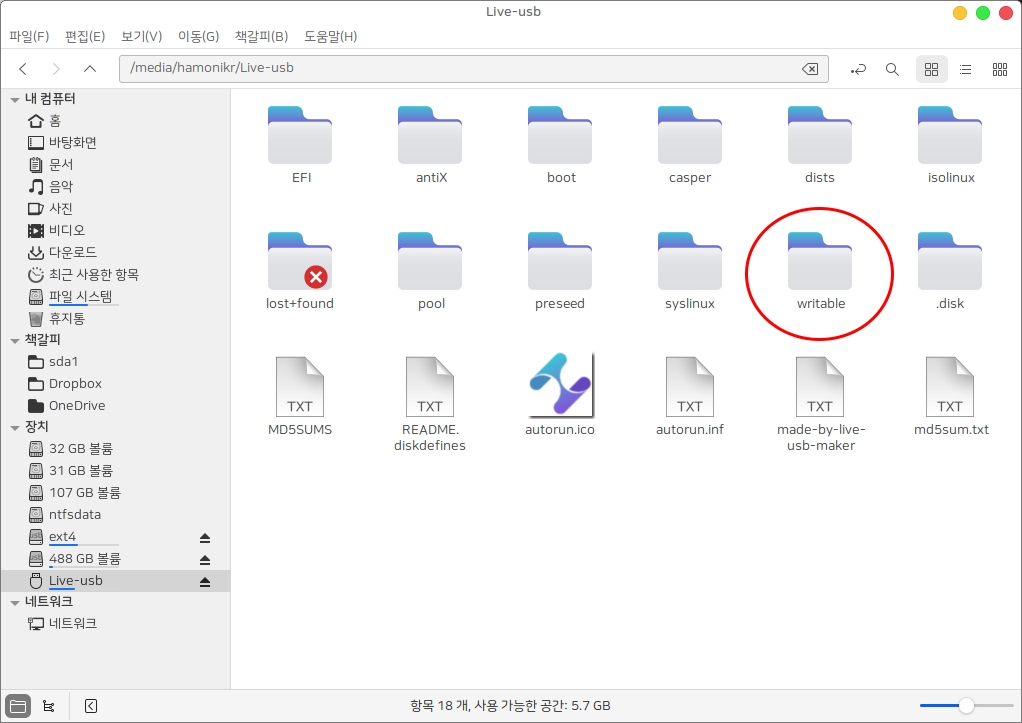
Task: Navigate up to the parent folder
Action: point(90,69)
